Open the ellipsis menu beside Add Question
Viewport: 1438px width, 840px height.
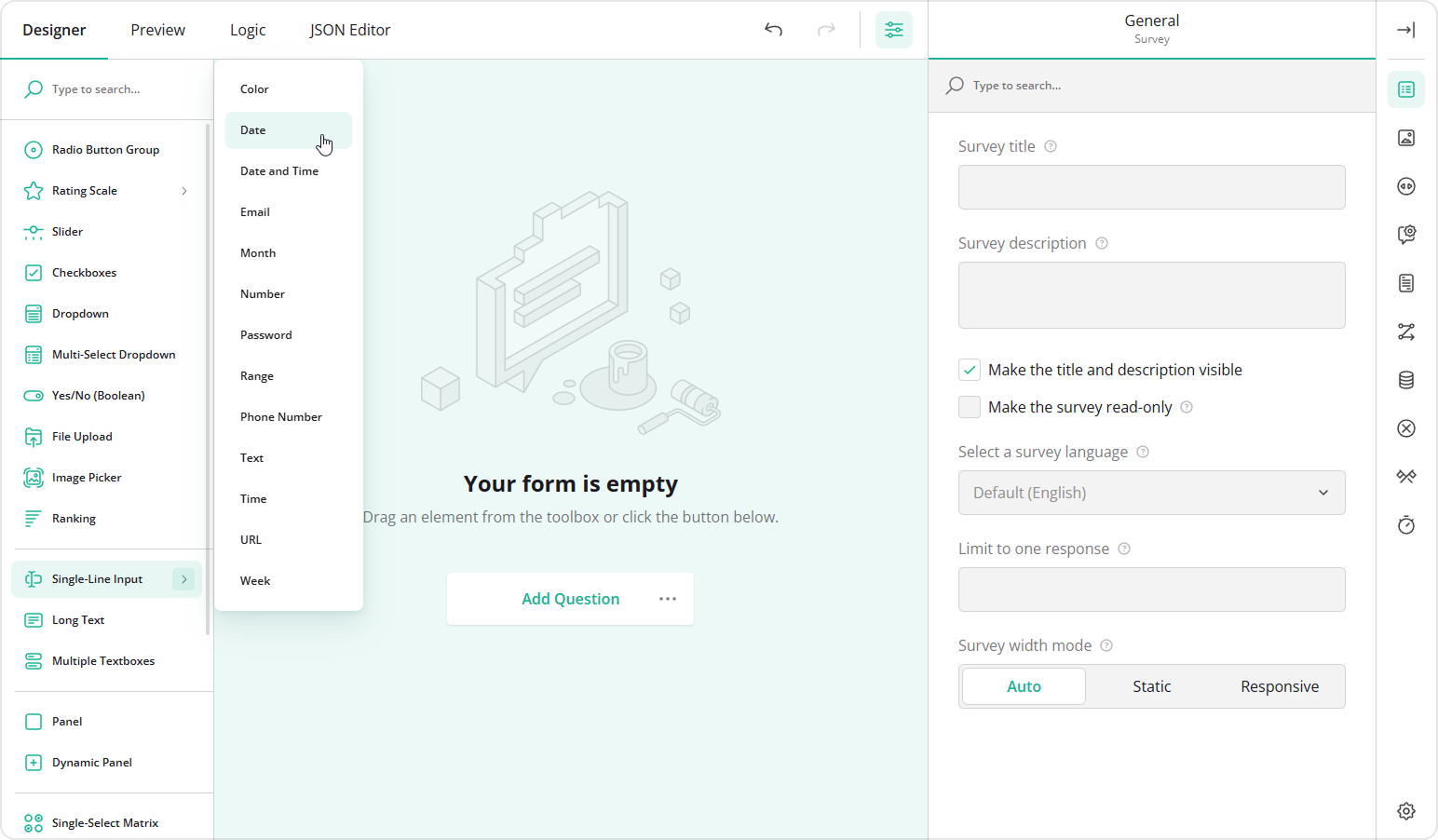coord(668,599)
